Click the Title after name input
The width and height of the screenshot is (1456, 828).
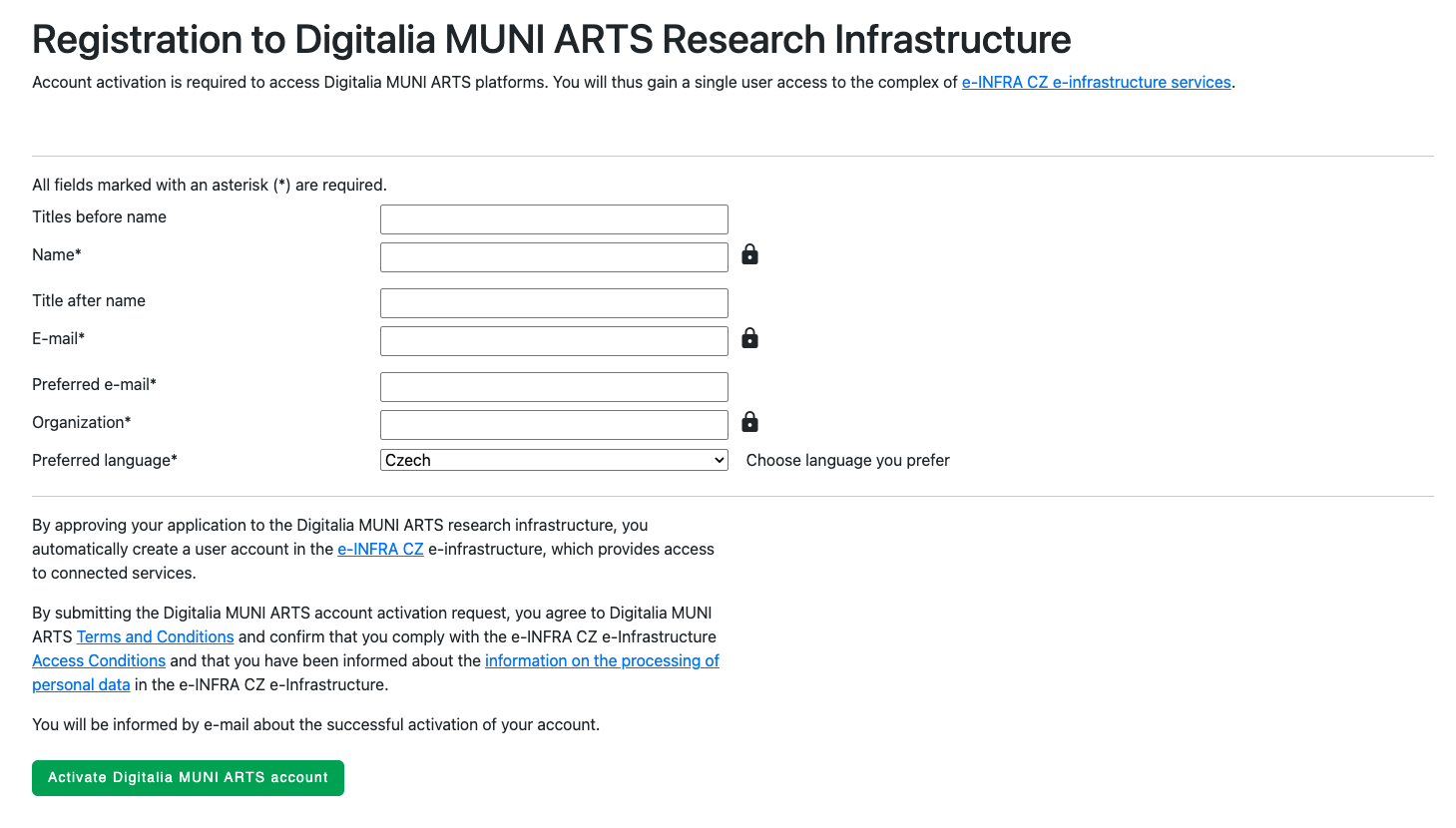pyautogui.click(x=554, y=303)
